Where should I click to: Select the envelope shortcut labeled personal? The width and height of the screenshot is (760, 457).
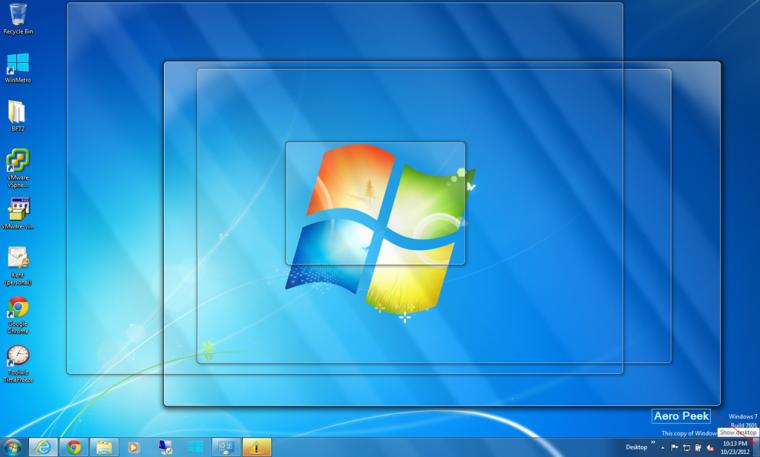coord(18,266)
